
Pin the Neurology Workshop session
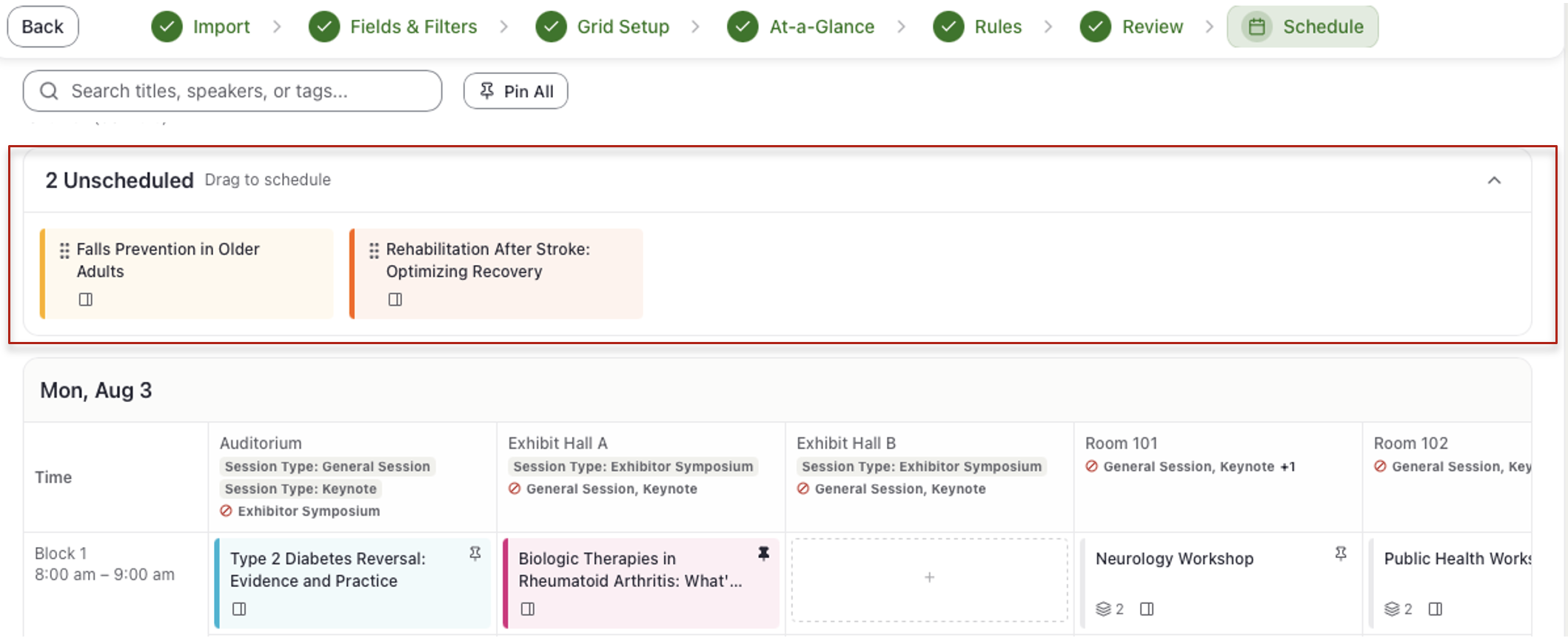[1341, 553]
